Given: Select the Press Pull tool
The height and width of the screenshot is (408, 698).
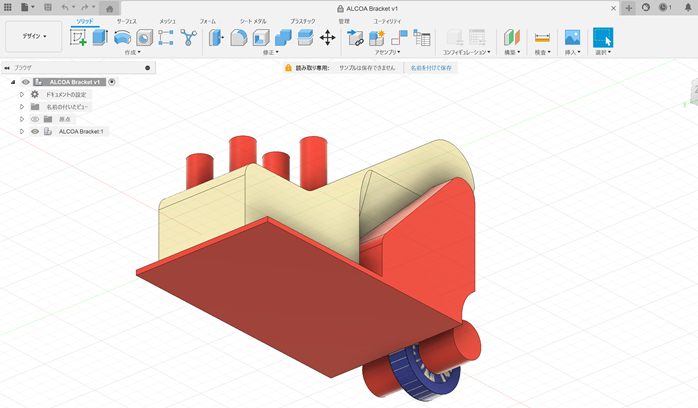Looking at the screenshot, I should (x=216, y=37).
